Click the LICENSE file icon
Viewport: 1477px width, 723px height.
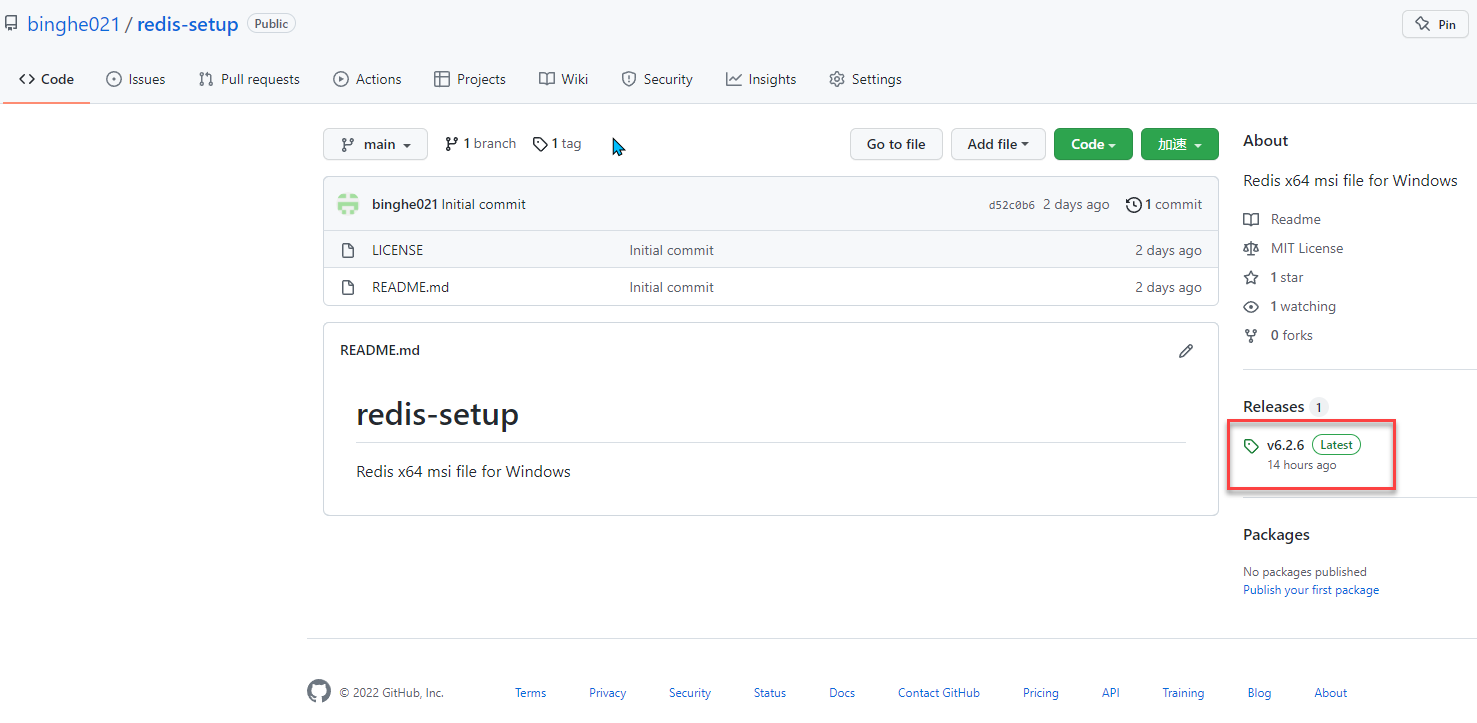(x=348, y=250)
